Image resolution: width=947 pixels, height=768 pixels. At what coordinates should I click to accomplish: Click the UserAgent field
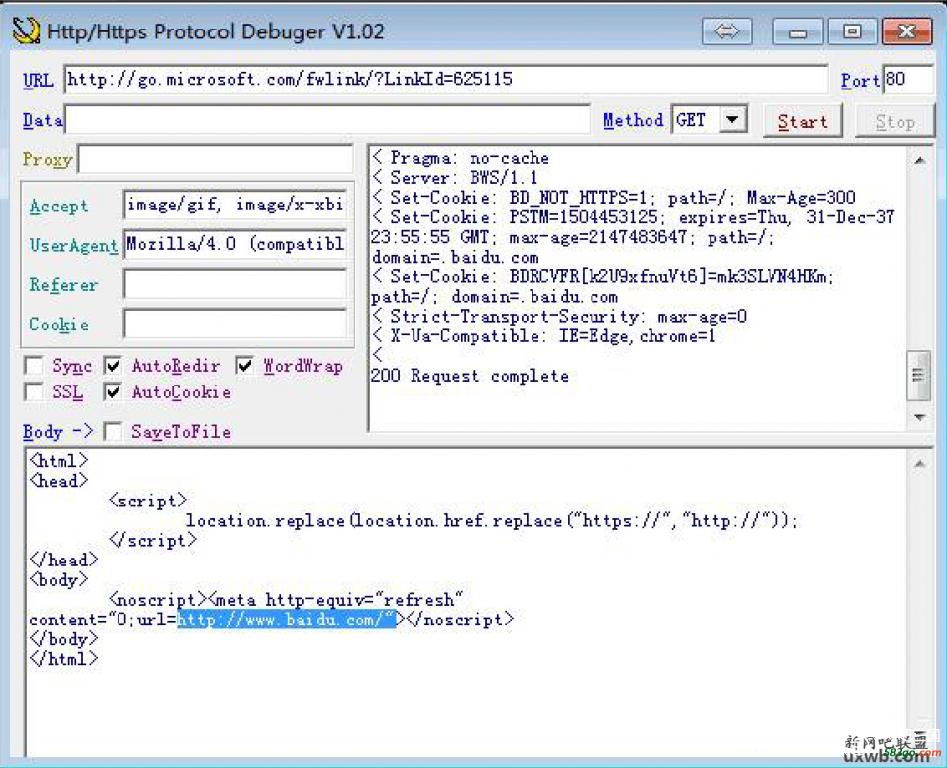pos(235,244)
